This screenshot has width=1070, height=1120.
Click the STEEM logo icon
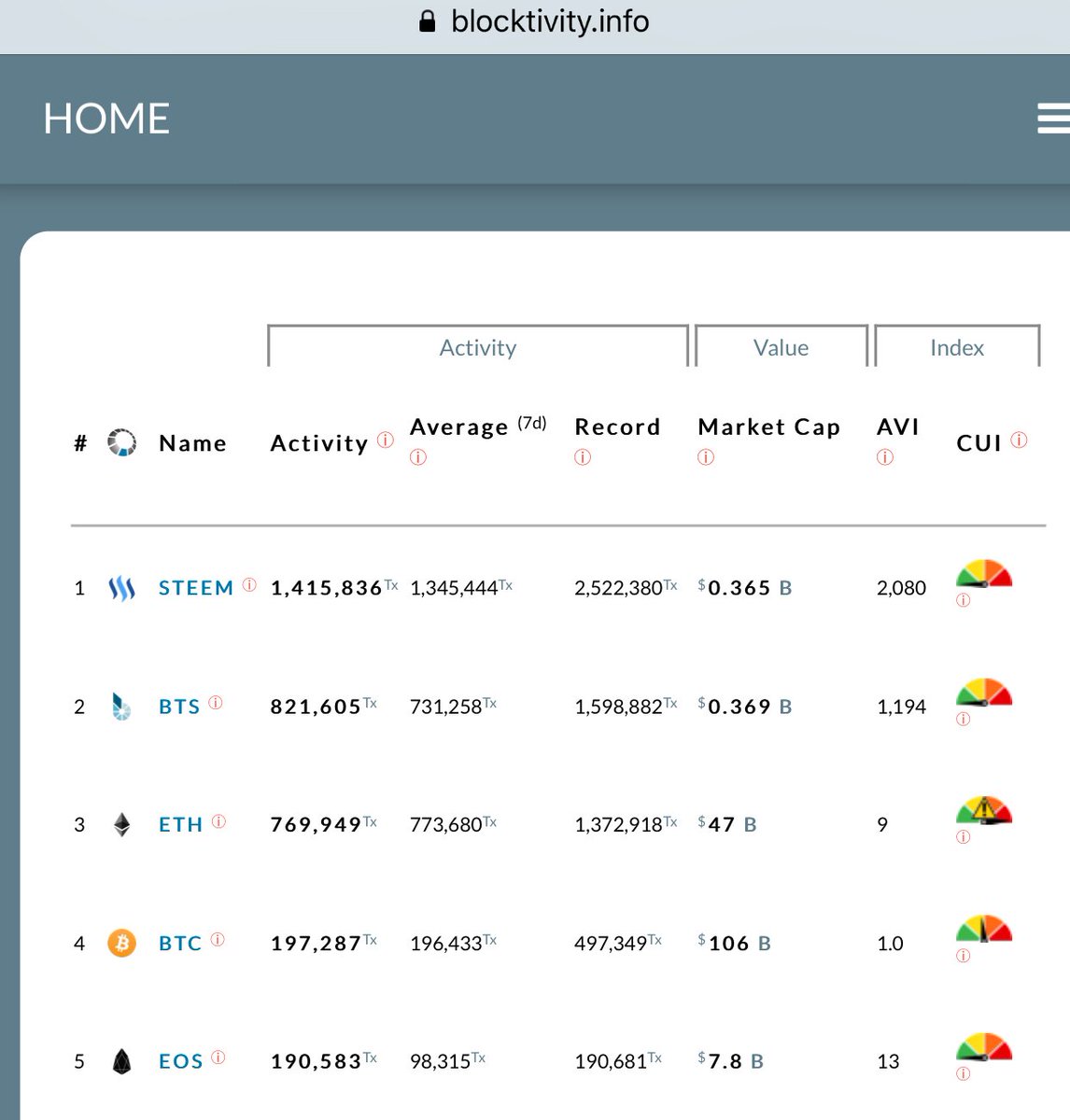point(122,588)
